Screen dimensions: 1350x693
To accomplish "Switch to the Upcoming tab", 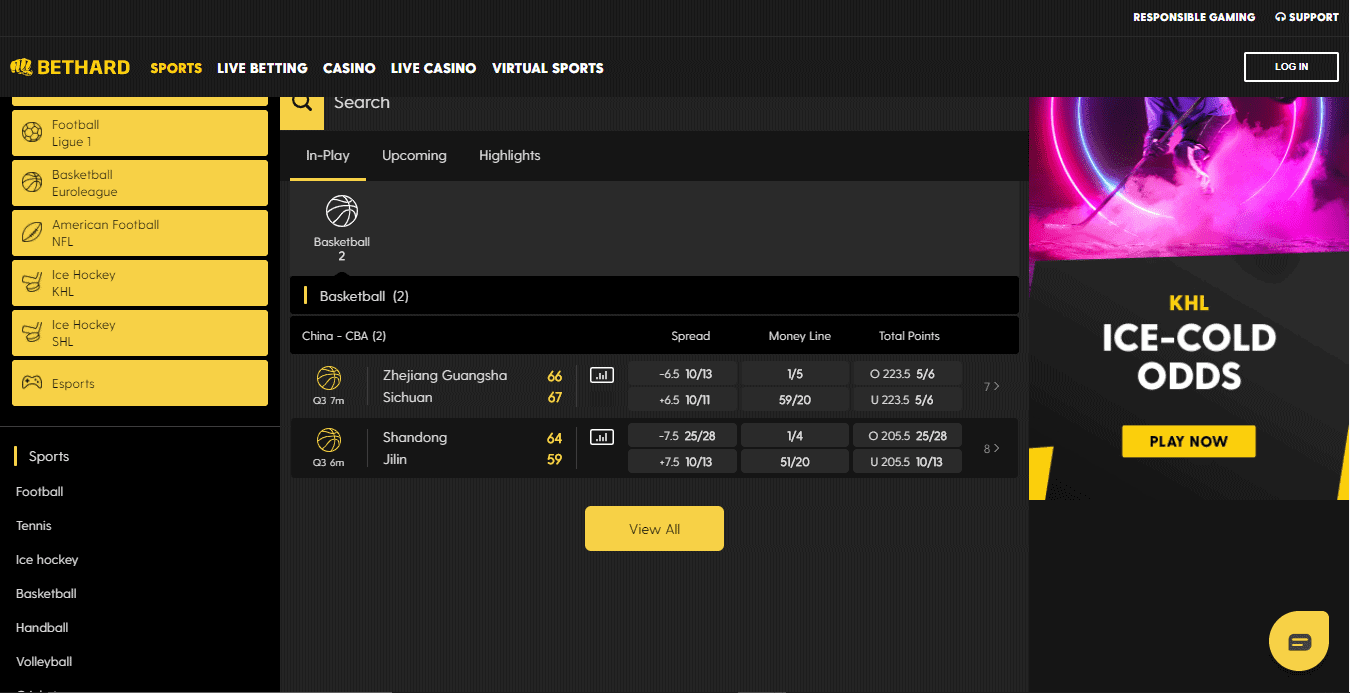I will click(414, 156).
